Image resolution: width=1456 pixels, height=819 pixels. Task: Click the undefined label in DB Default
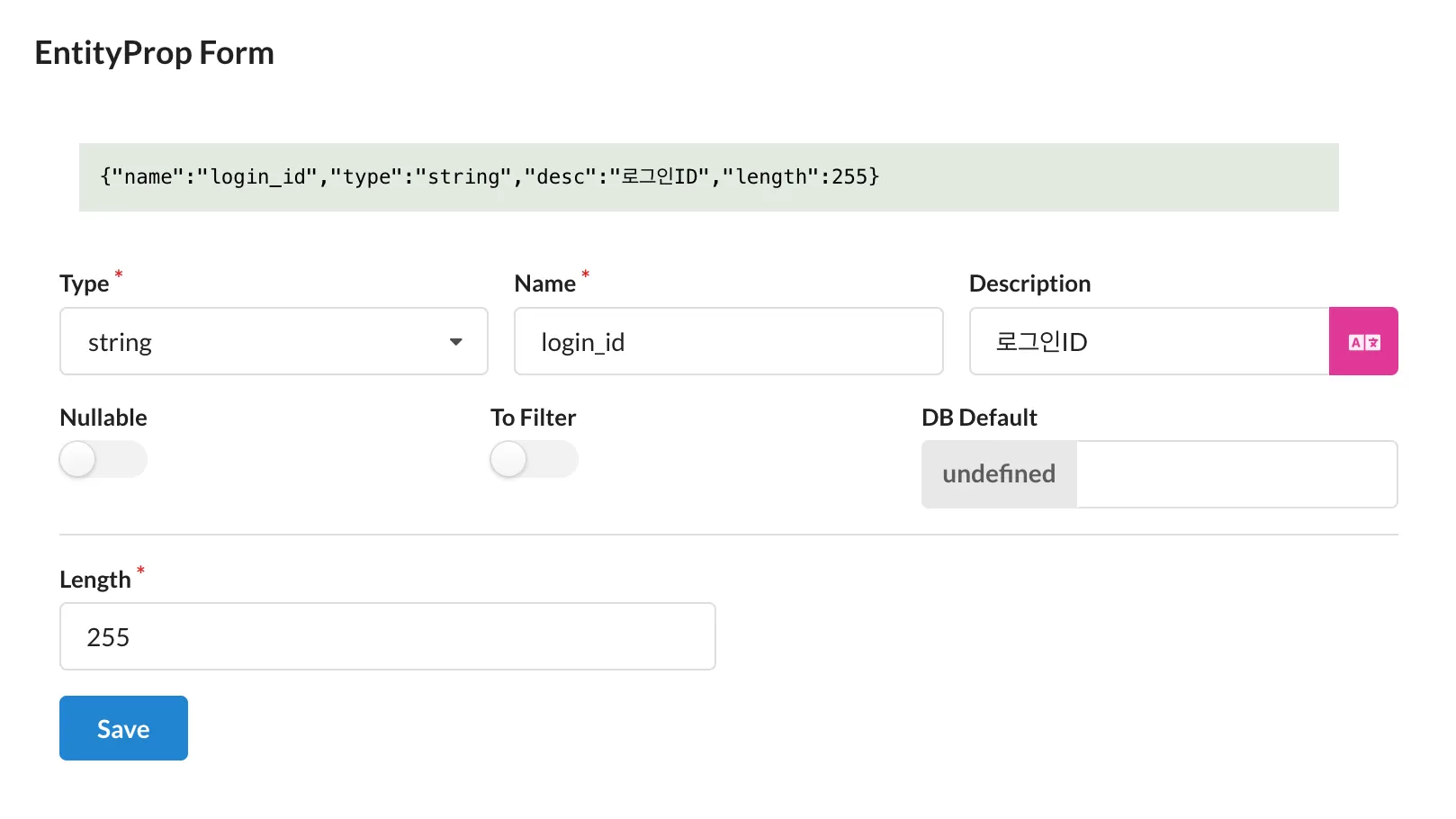click(999, 474)
